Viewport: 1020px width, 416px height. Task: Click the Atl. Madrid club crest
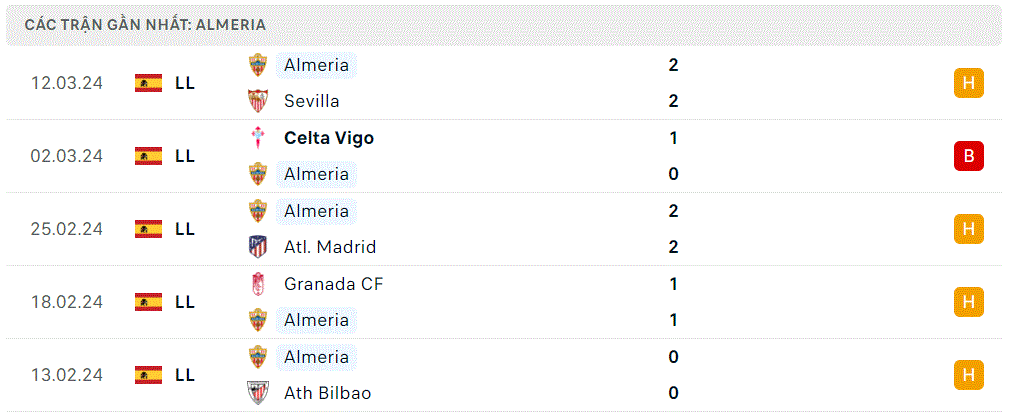click(x=258, y=247)
